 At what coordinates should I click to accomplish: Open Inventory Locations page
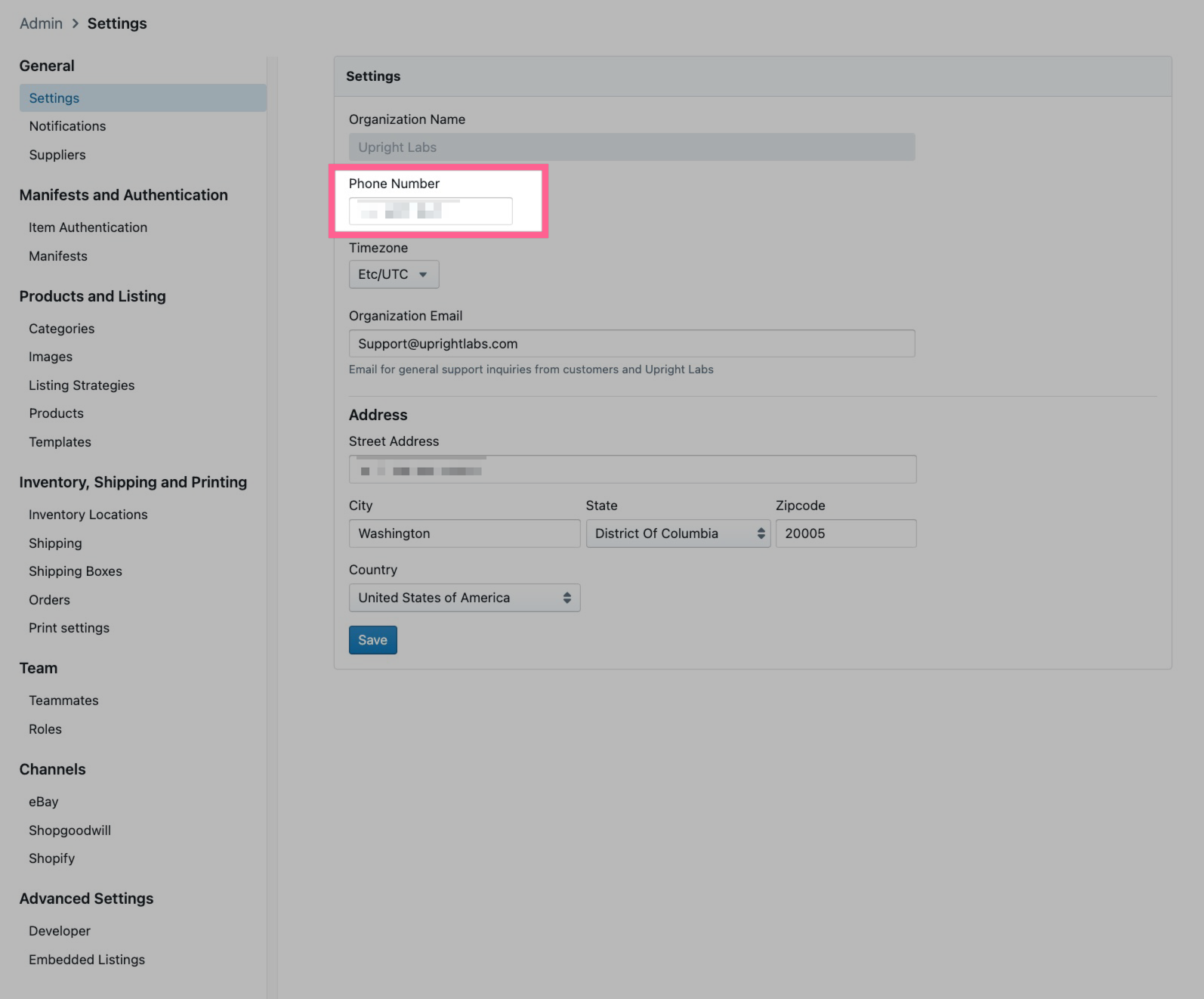[88, 515]
